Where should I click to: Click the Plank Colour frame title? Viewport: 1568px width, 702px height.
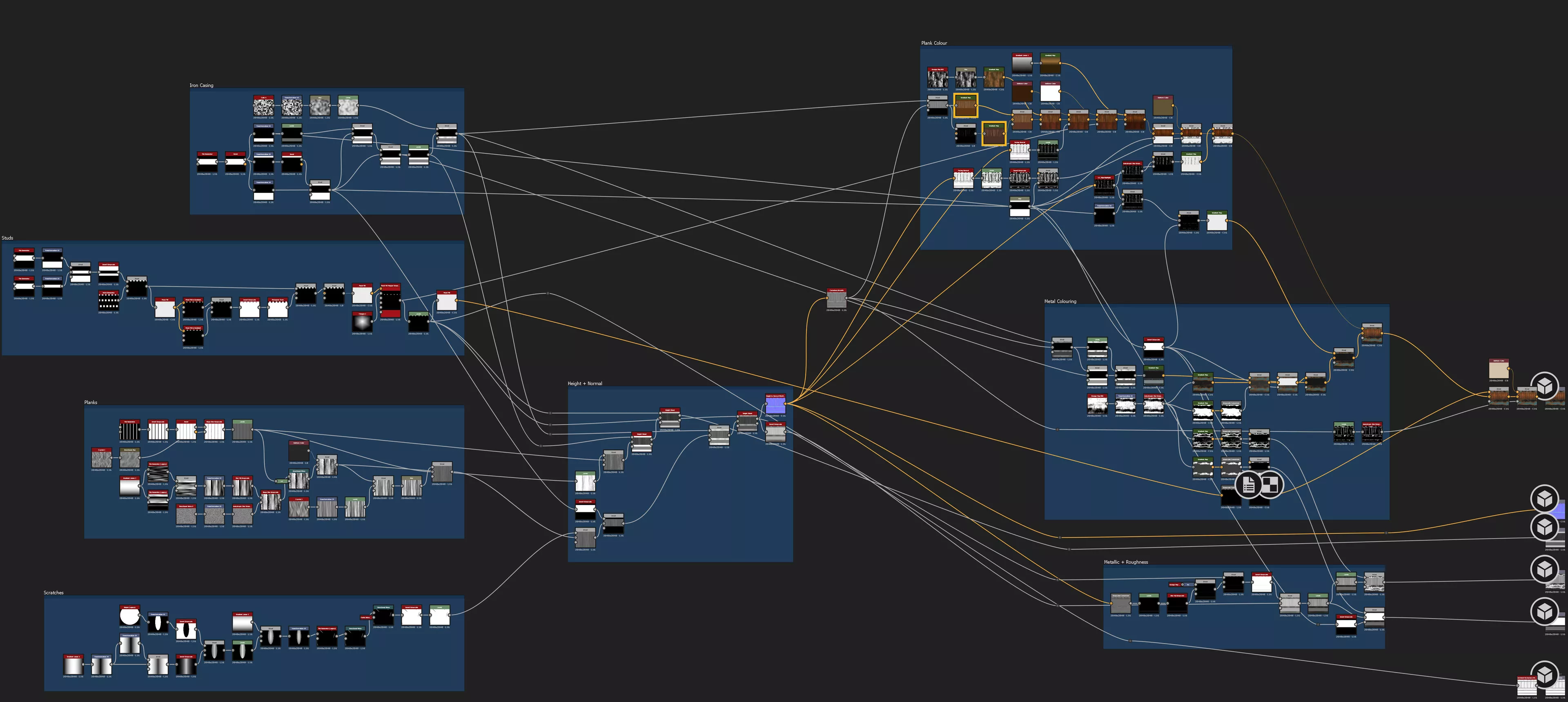coord(934,43)
